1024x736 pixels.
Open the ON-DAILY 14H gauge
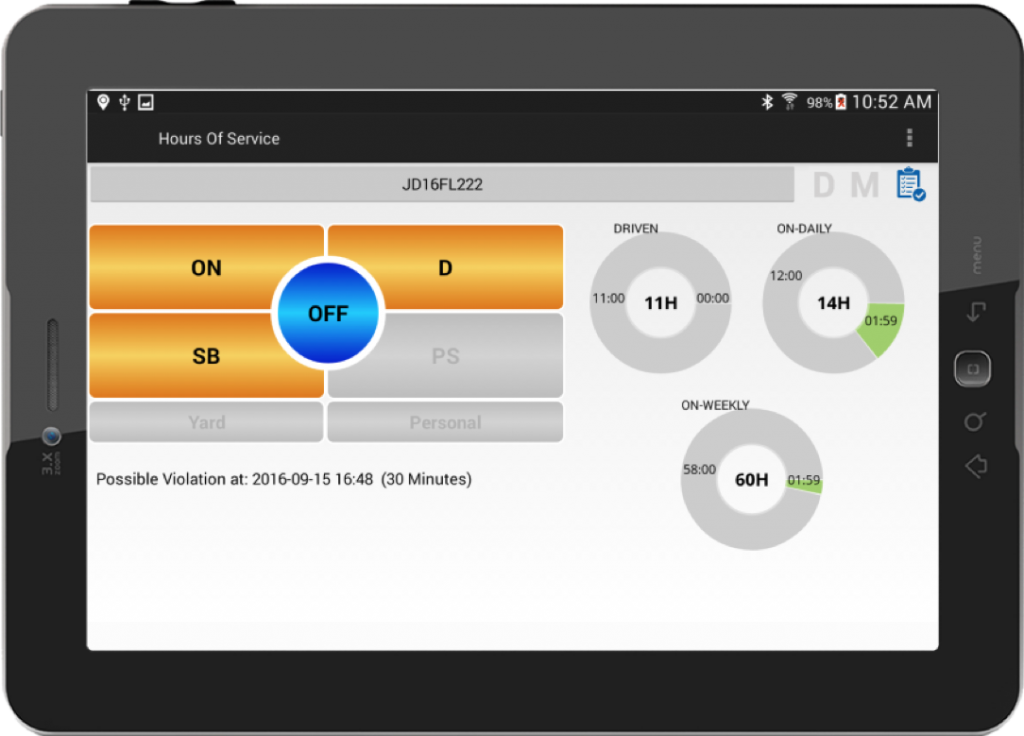coord(833,303)
